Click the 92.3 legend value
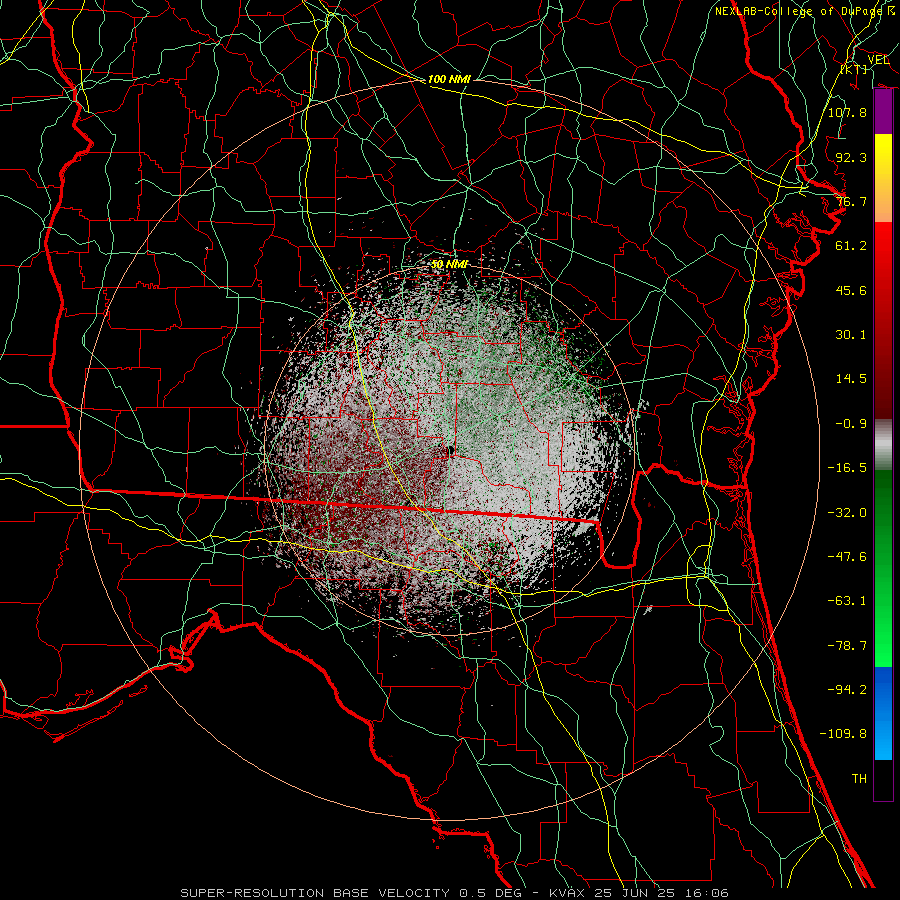Viewport: 900px width, 900px height. pos(851,157)
